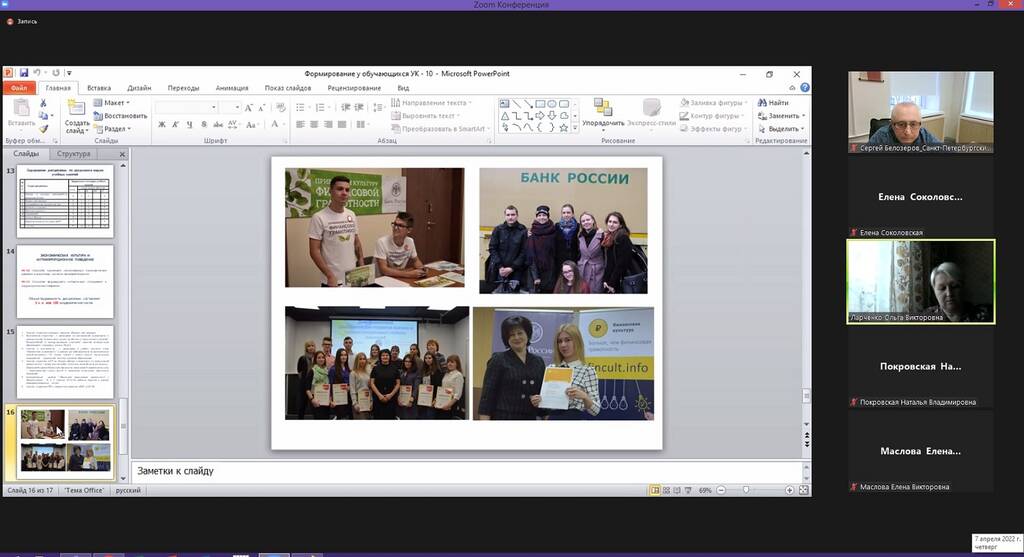Open the Дизайн ribbon tab

point(139,88)
